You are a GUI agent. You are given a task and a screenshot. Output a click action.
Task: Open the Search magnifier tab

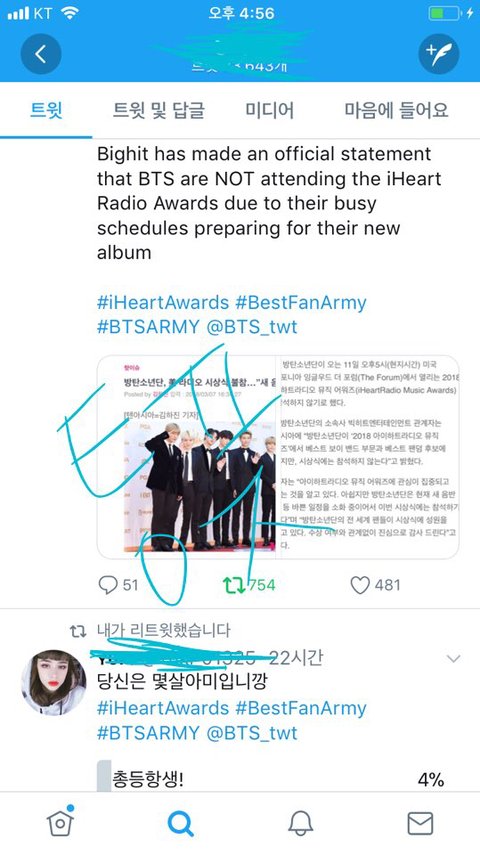pyautogui.click(x=181, y=823)
